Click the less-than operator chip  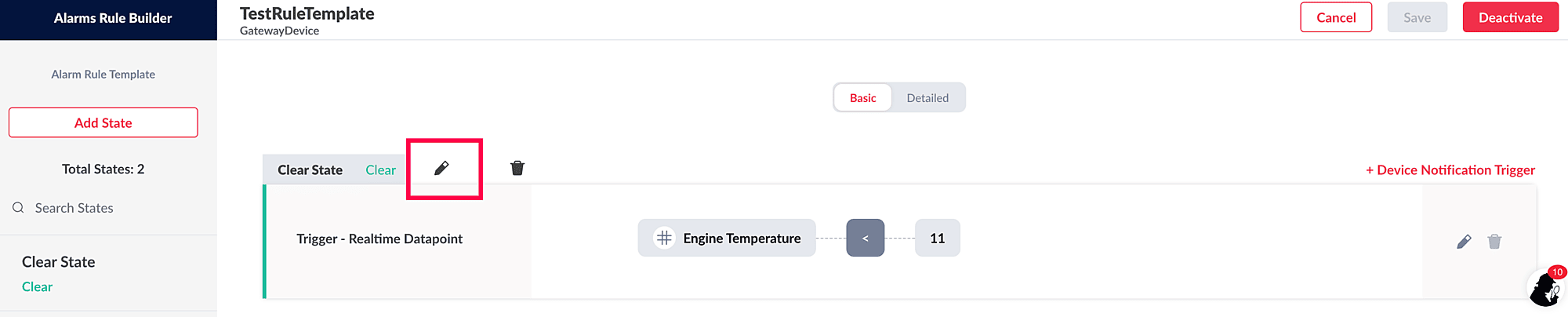(865, 238)
